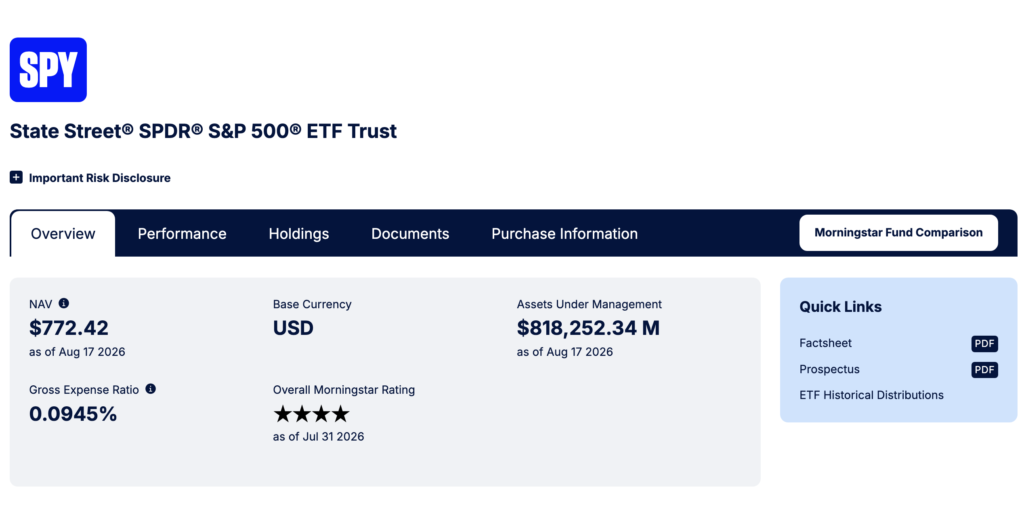Click the Morningstar star rating

312,414
